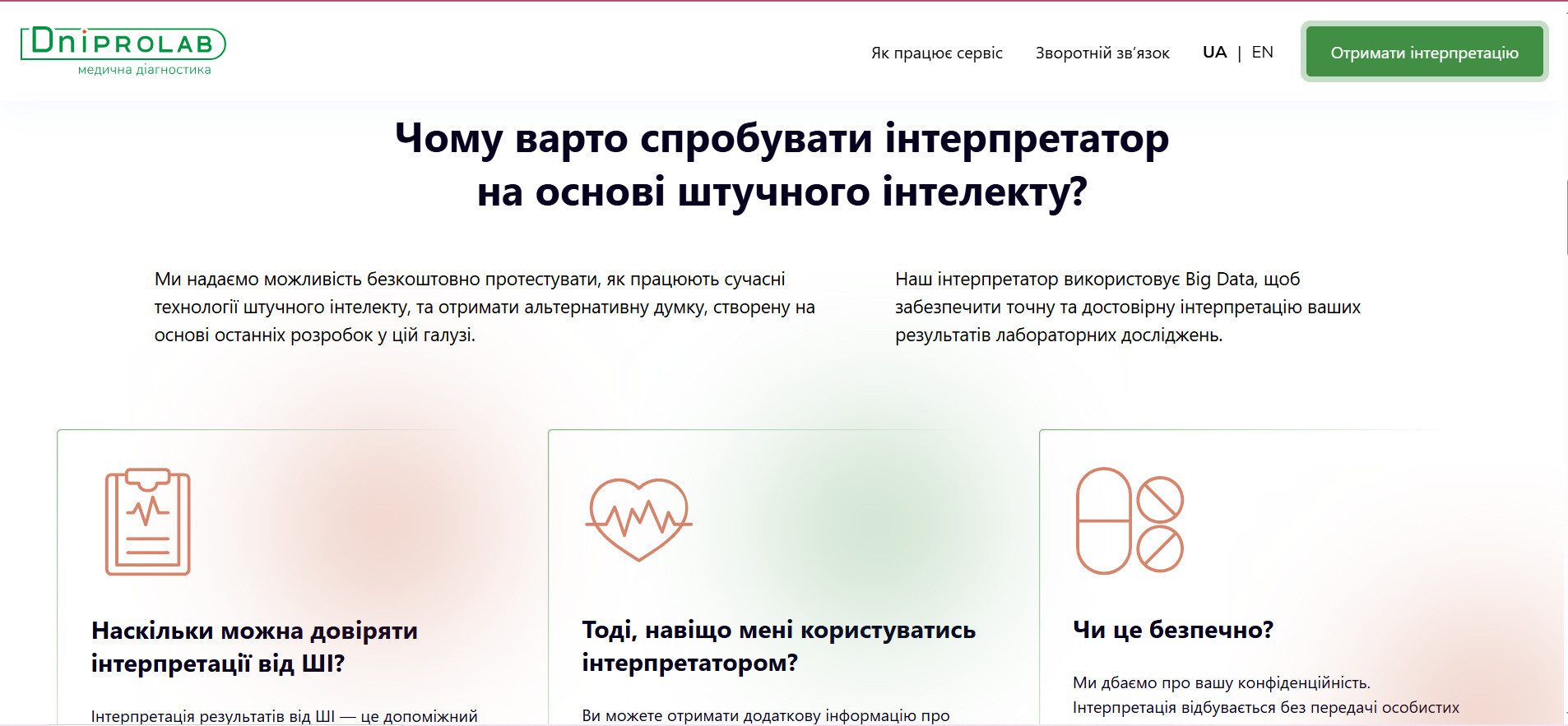Click the text 'Ви можете отримати додаткову інформацію'
1568x726 pixels.
765,715
